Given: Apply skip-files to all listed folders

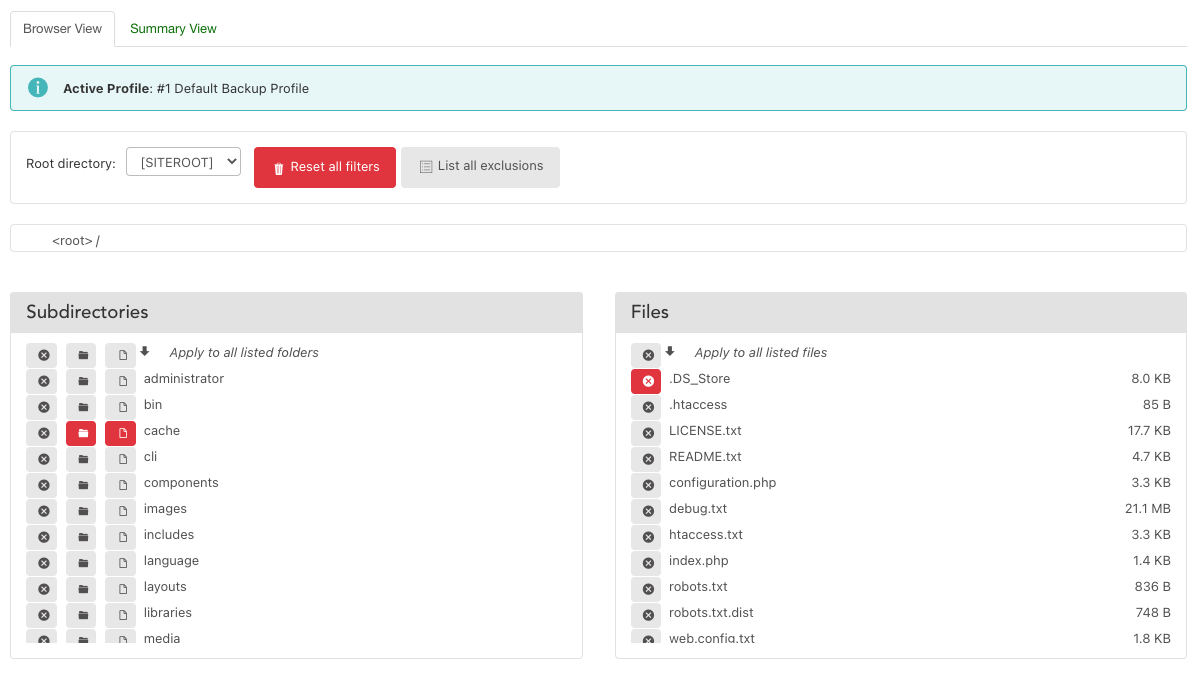Looking at the screenshot, I should tap(121, 355).
